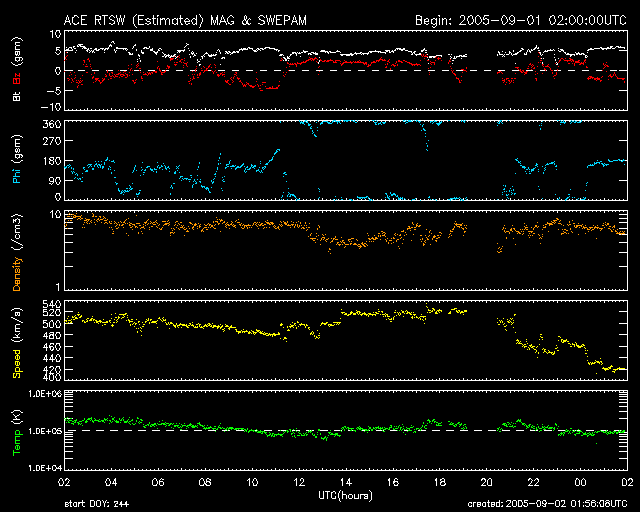Click the title 'ACE RTSW (Estimated) MAG & SWEPAM'
Screen dimensions: 640x512
pos(185,20)
